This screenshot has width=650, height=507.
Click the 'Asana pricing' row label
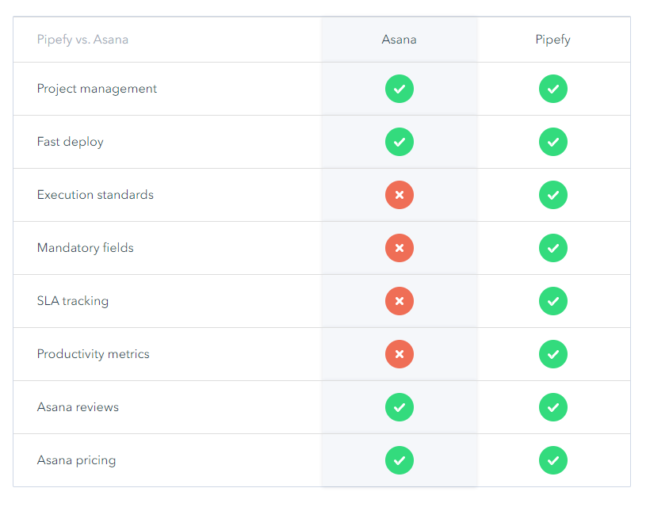pyautogui.click(x=76, y=461)
